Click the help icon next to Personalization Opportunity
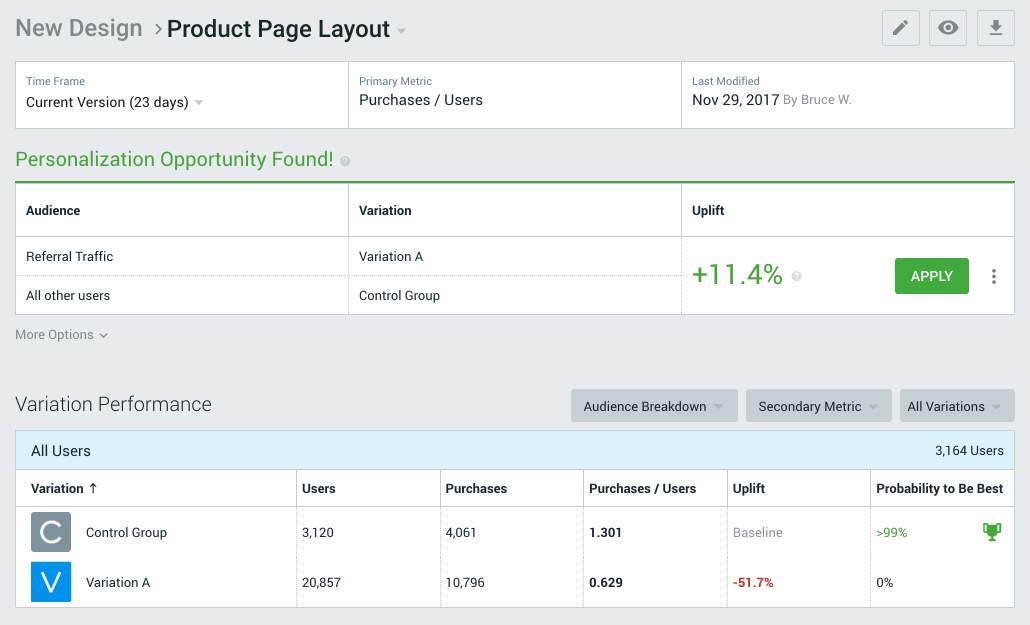The width and height of the screenshot is (1030, 625). click(x=345, y=161)
